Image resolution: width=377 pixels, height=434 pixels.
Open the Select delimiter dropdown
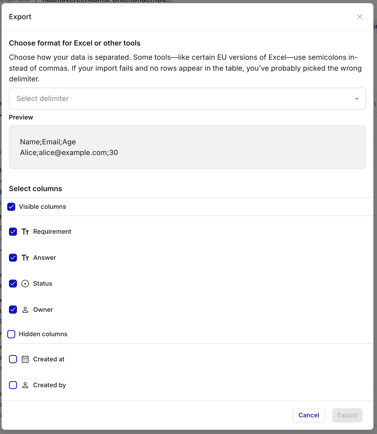click(x=187, y=99)
